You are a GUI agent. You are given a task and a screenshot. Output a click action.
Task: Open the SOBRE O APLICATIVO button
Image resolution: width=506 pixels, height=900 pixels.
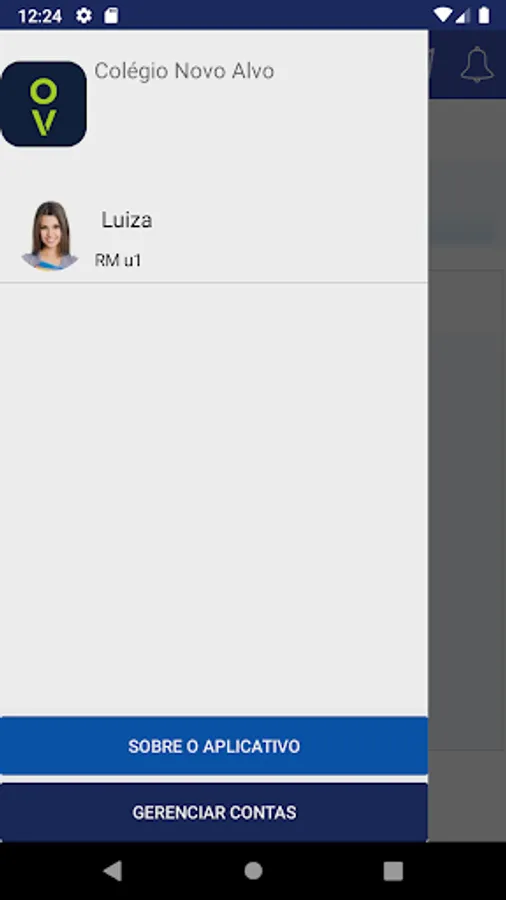[214, 746]
